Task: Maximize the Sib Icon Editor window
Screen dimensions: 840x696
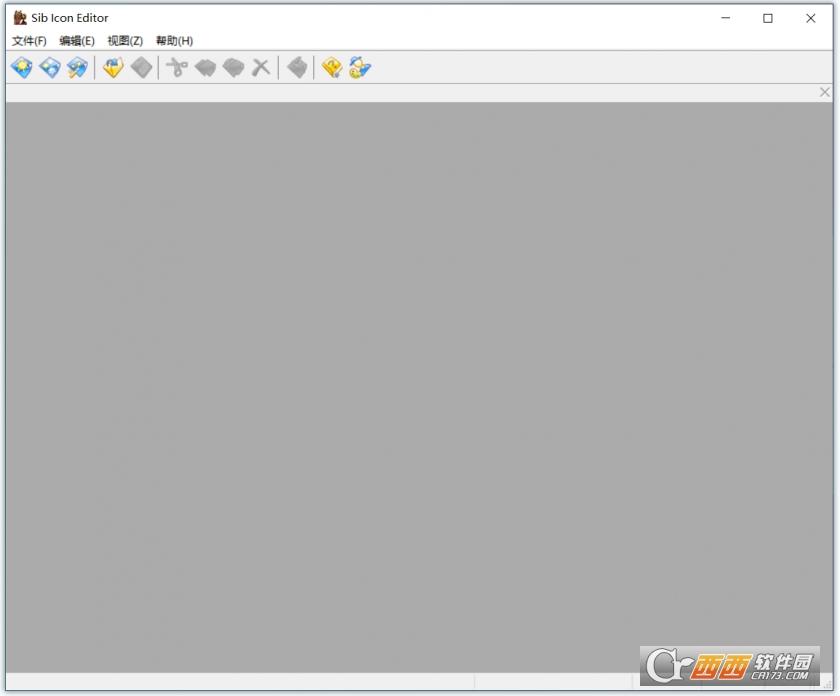Action: (x=768, y=18)
